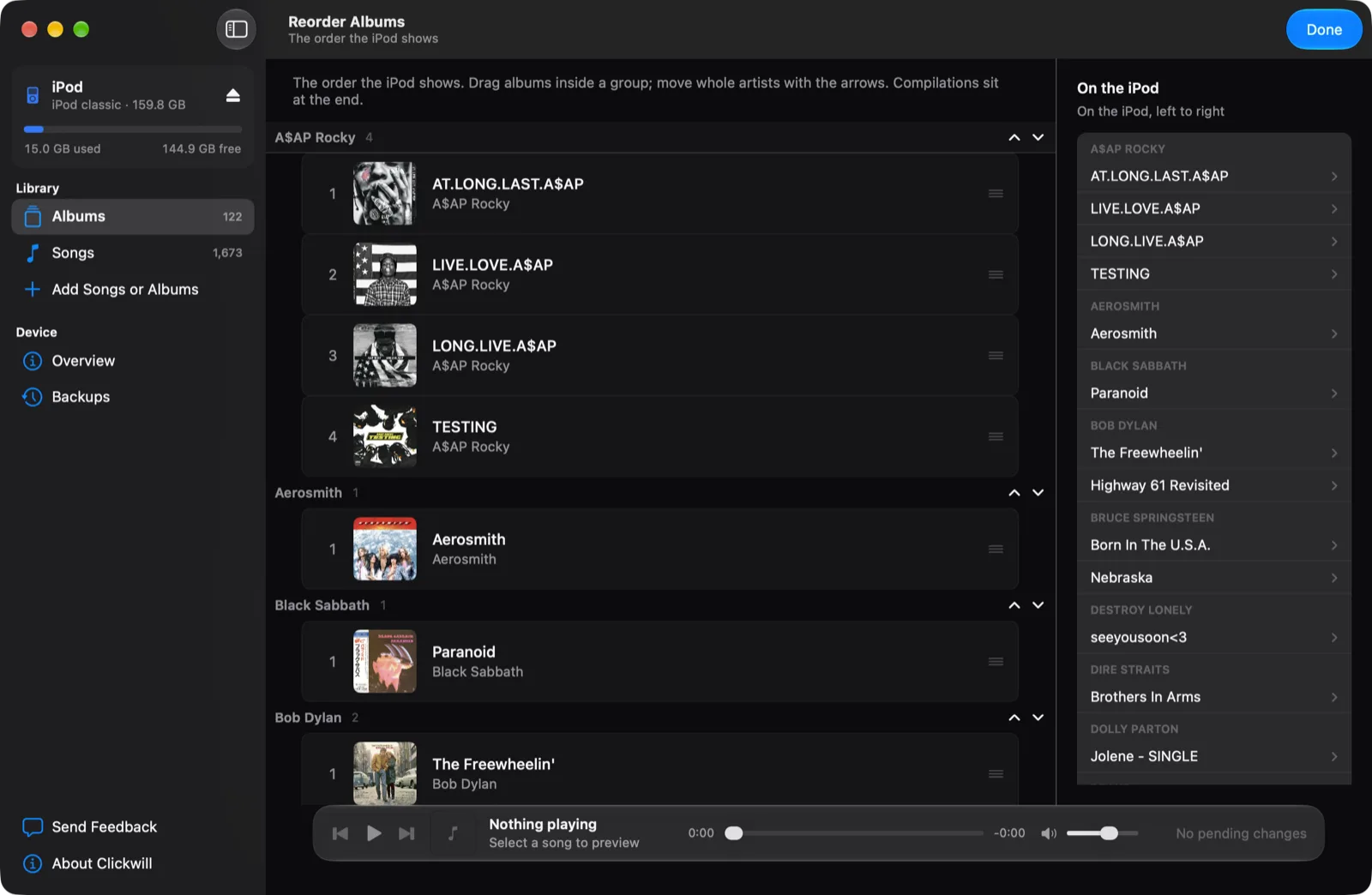Open Jolene - SINGLE in iPod preview
The width and height of the screenshot is (1372, 895).
tap(1213, 756)
